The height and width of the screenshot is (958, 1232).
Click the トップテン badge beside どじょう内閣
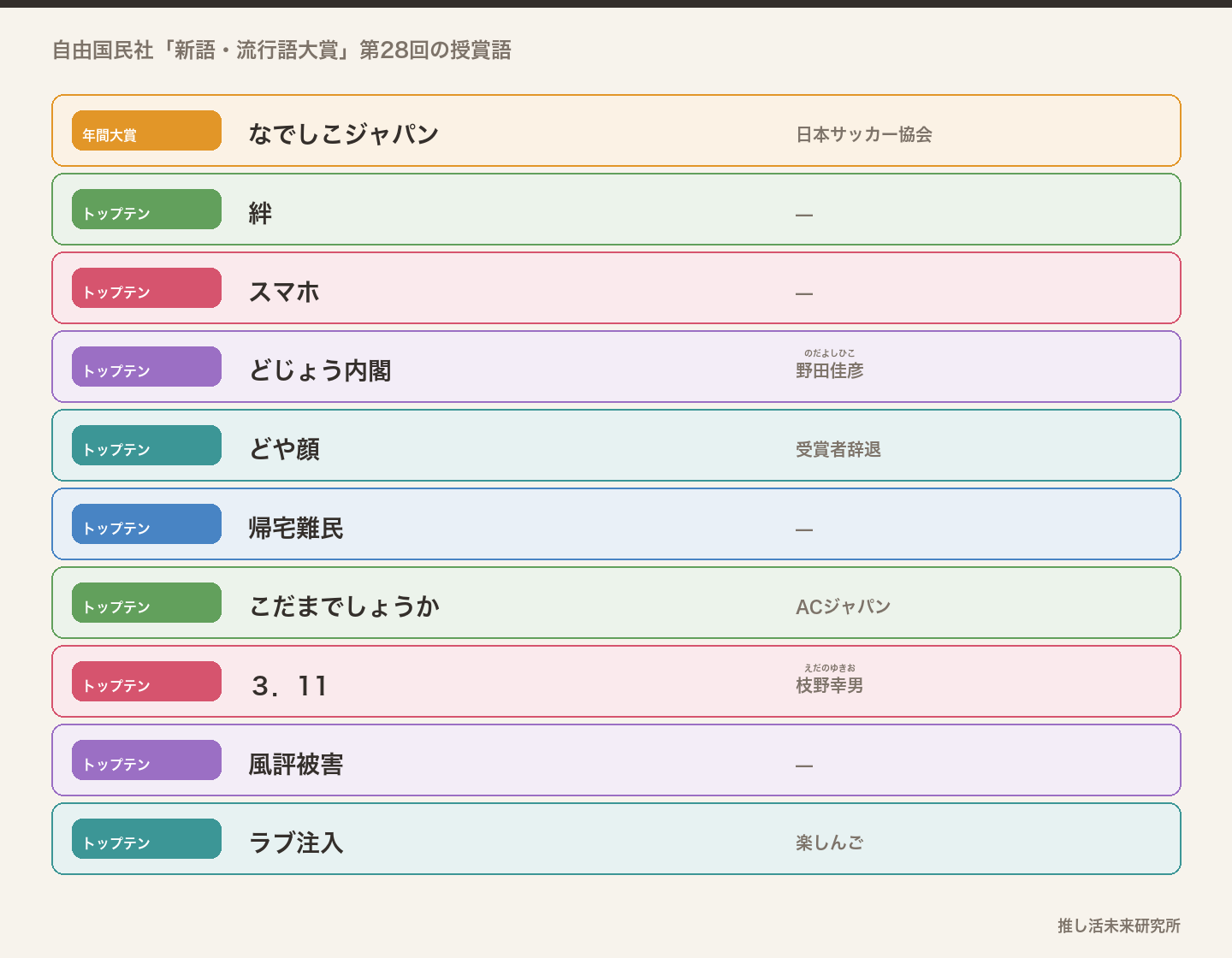click(x=146, y=366)
